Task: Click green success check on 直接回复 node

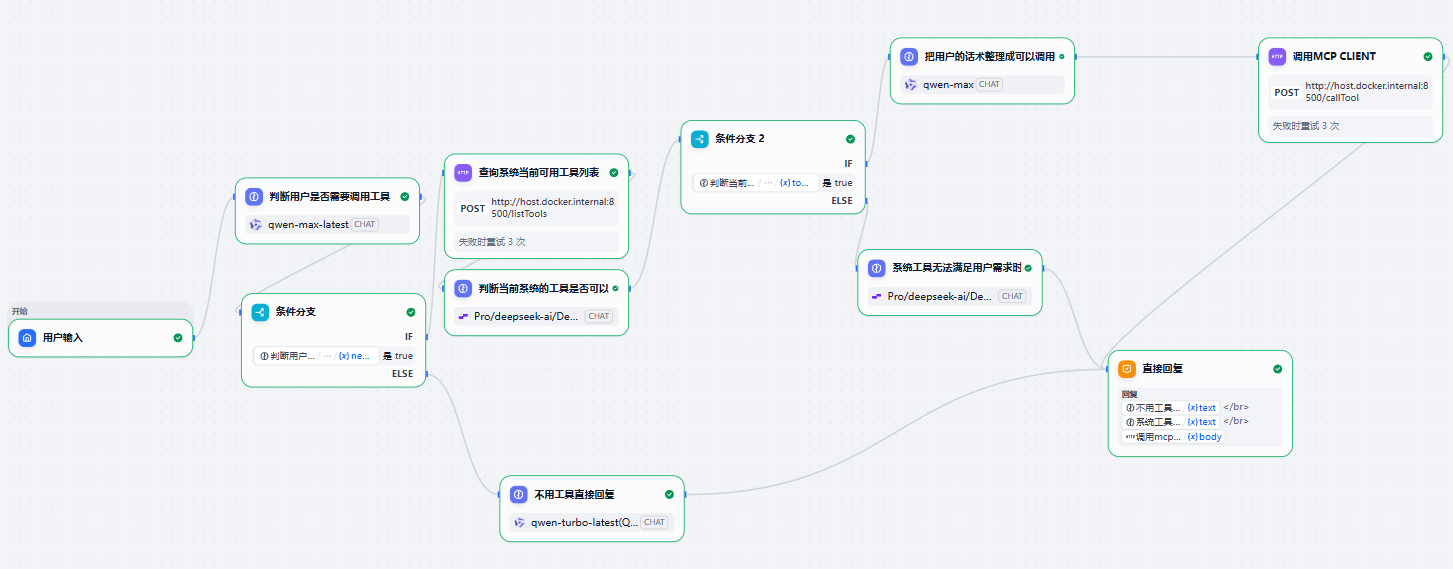Action: click(x=1278, y=369)
